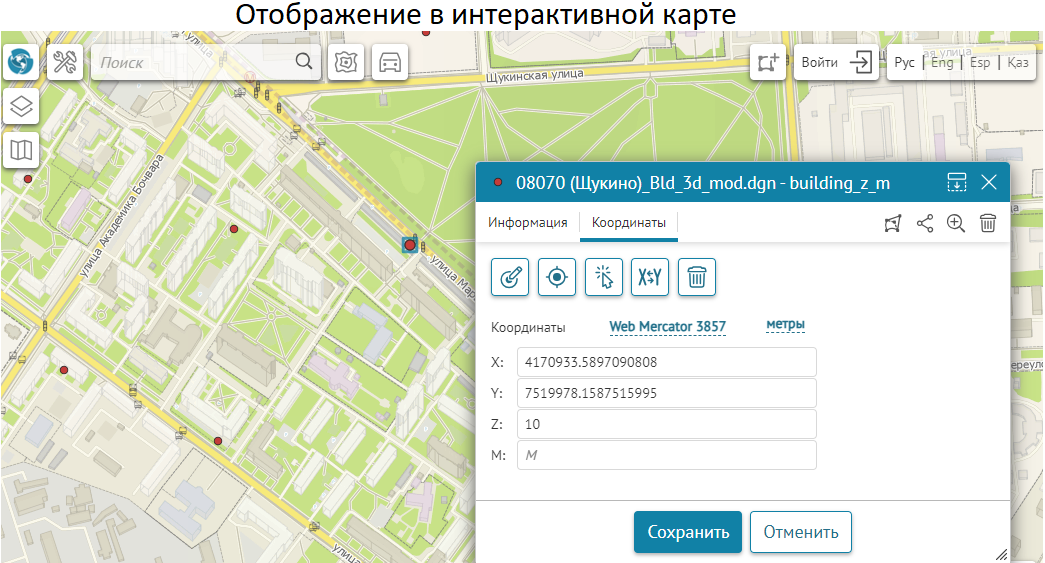The width and height of the screenshot is (1045, 563).
Task: Click the Сохранить button
Action: 687,532
